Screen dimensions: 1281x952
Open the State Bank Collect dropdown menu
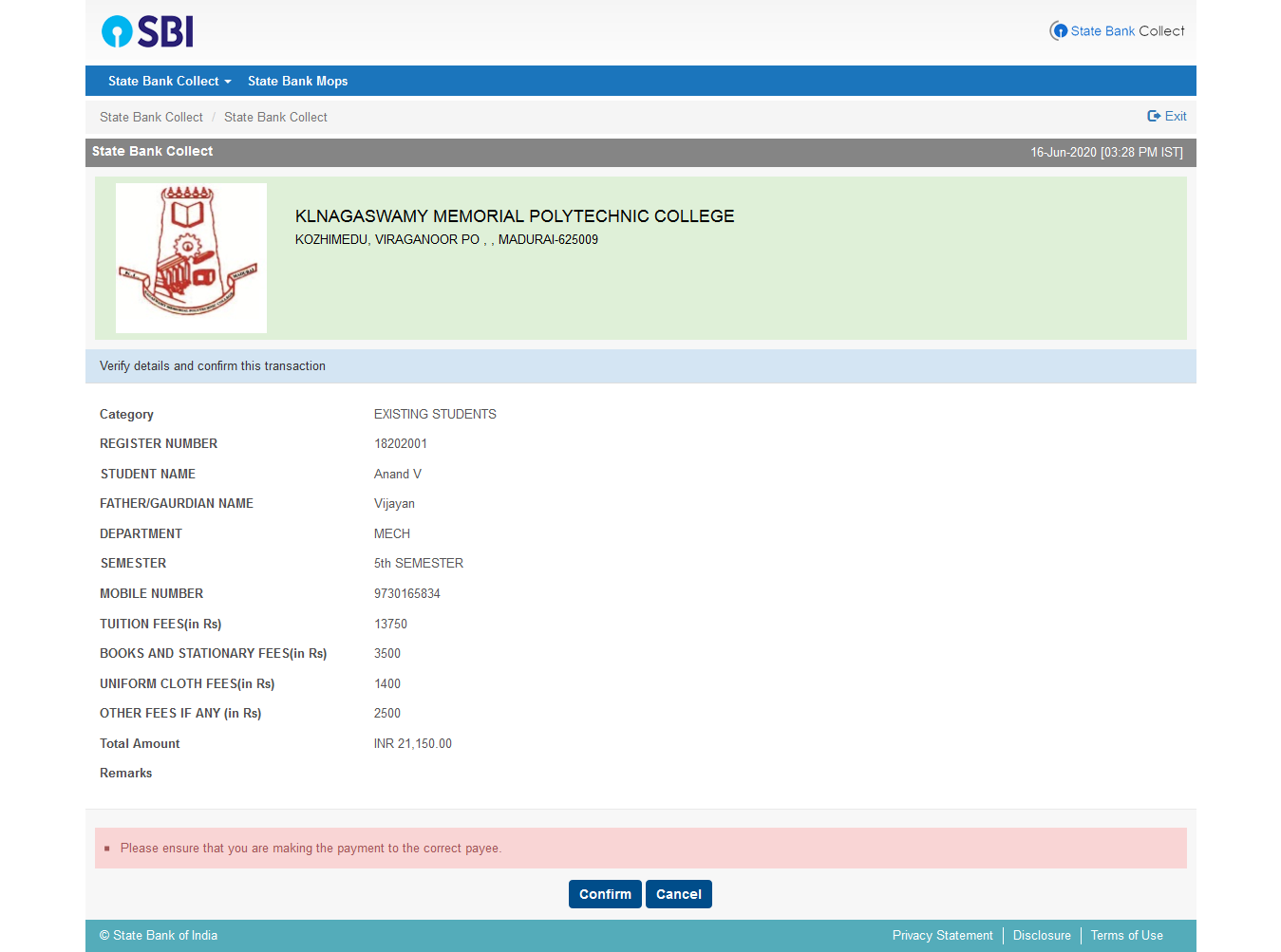pyautogui.click(x=169, y=81)
